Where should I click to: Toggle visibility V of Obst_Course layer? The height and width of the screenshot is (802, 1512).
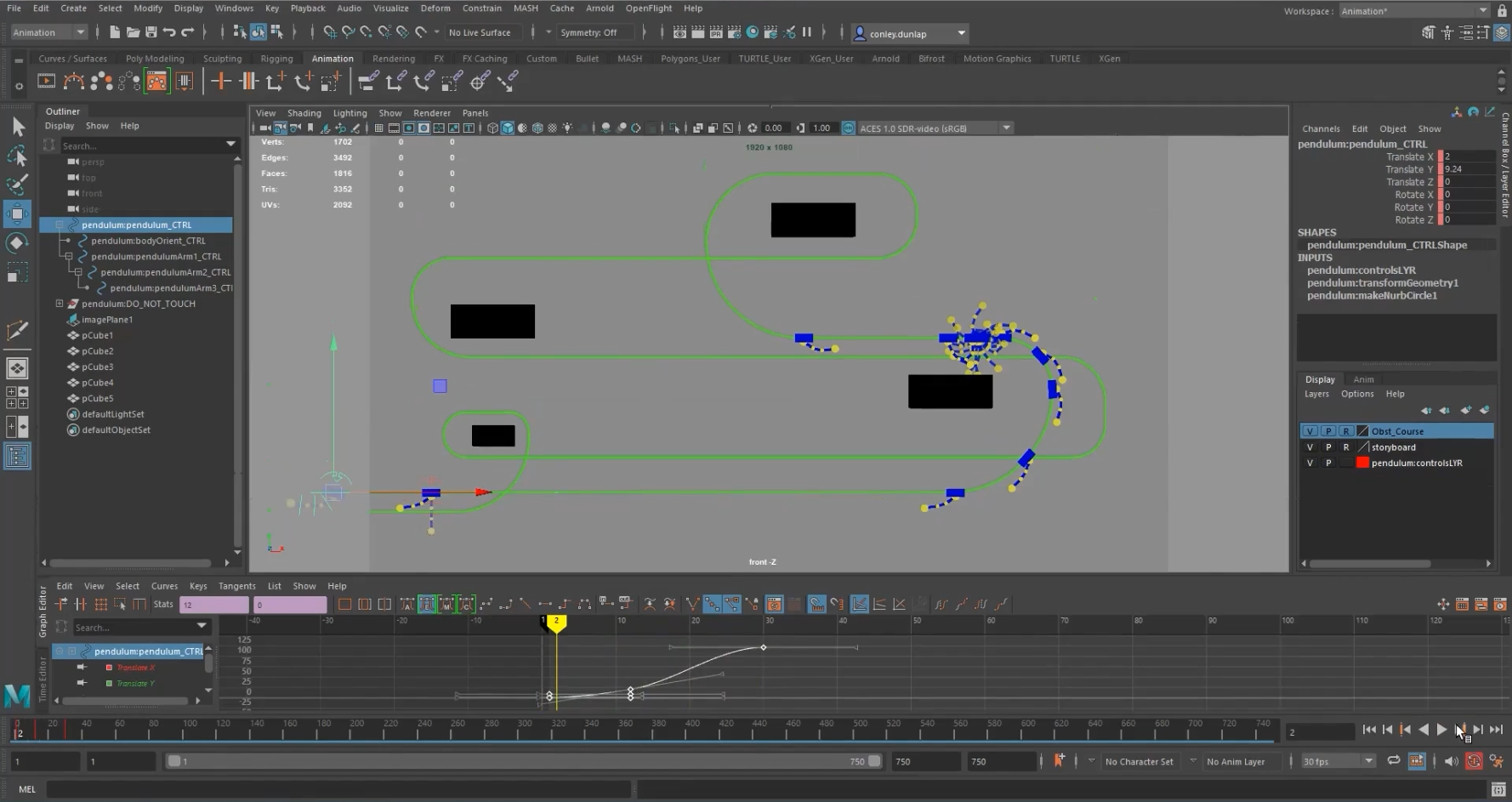[x=1310, y=431]
